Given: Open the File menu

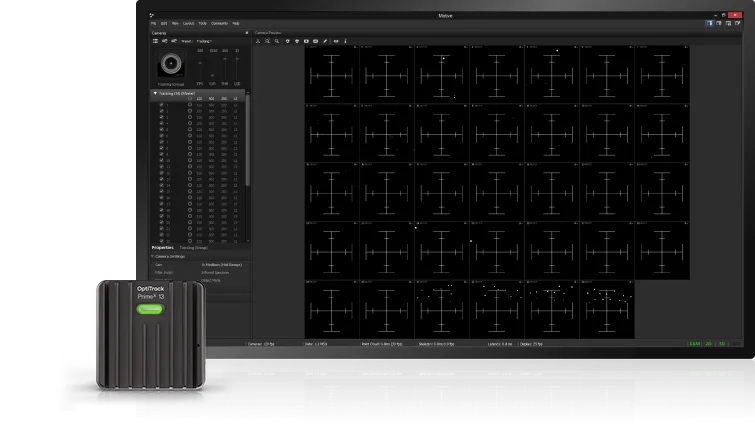Looking at the screenshot, I should [154, 23].
